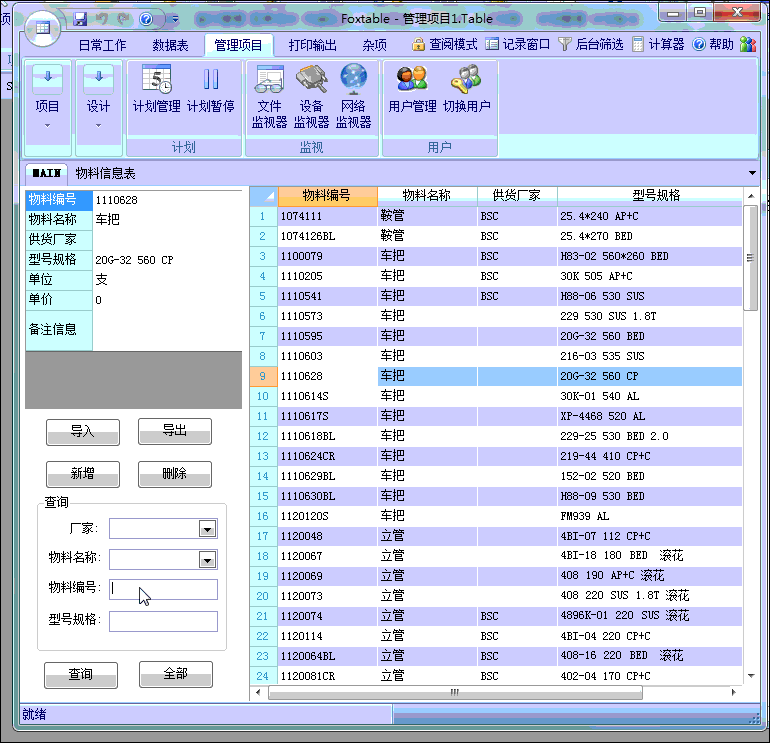Click the 导入 import button
This screenshot has width=770, height=743.
[x=83, y=432]
